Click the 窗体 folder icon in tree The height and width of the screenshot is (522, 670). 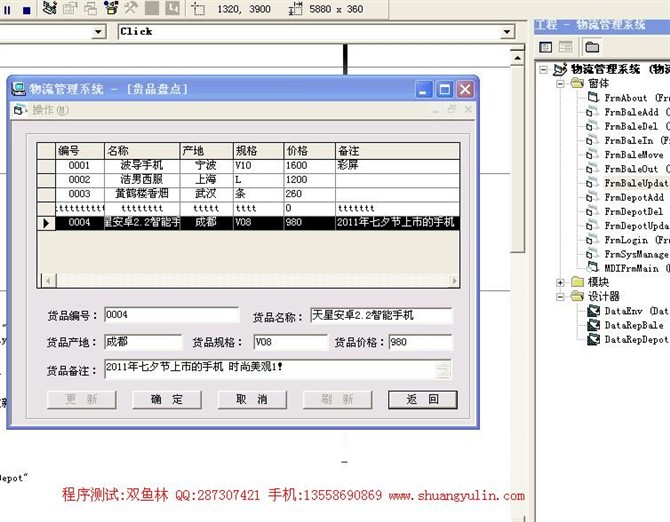[577, 83]
